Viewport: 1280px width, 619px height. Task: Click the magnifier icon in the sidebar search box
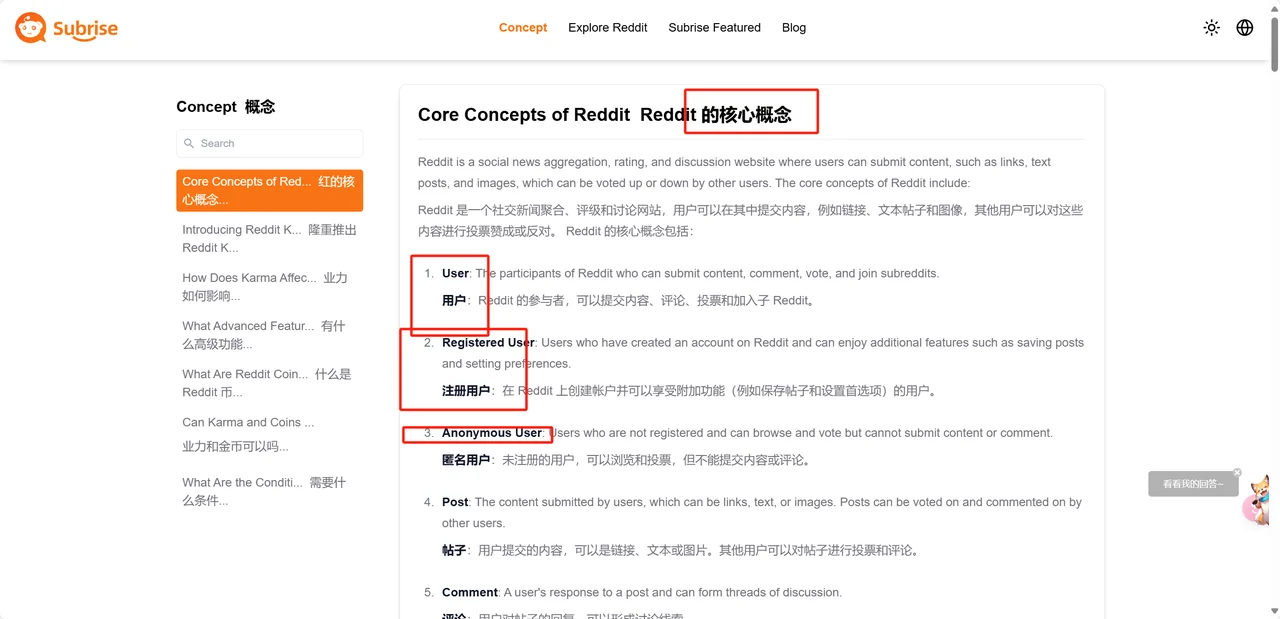(x=189, y=143)
